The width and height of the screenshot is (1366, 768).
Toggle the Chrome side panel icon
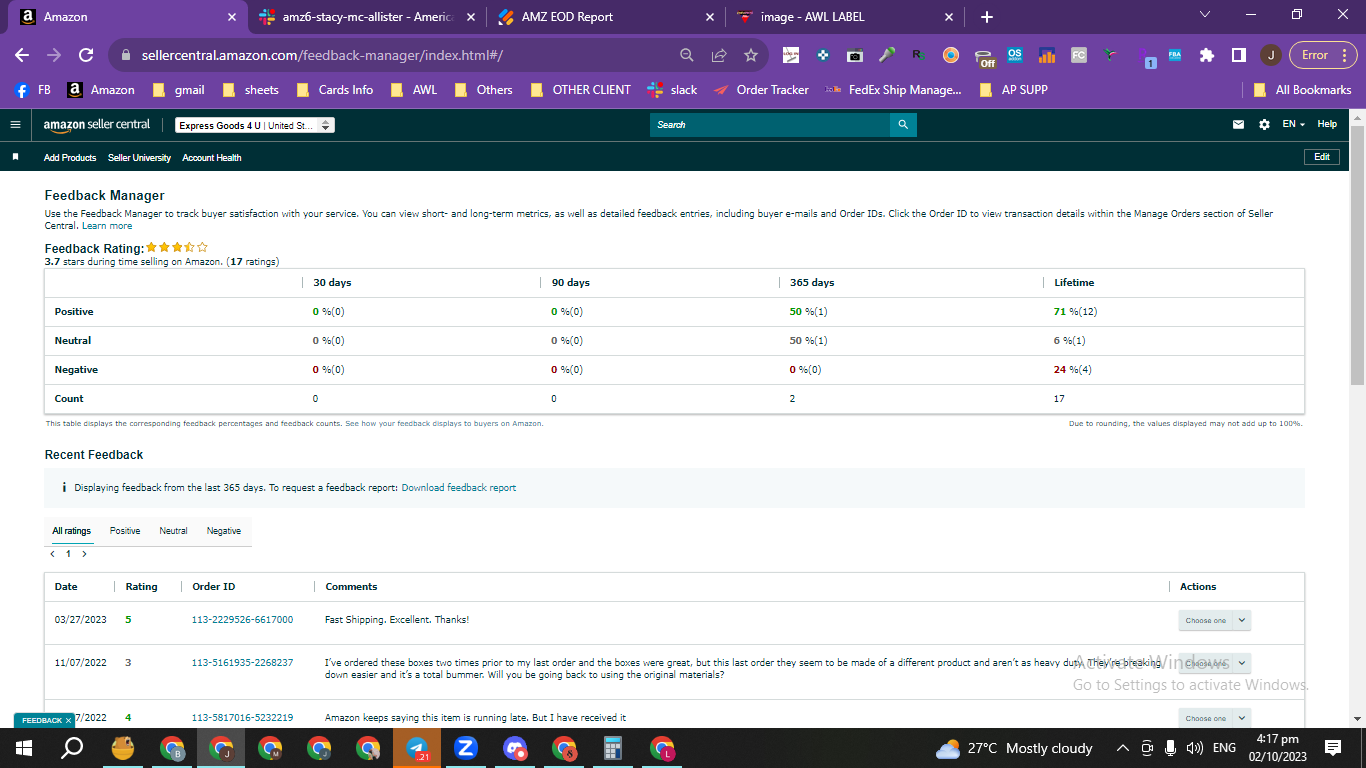click(1238, 55)
